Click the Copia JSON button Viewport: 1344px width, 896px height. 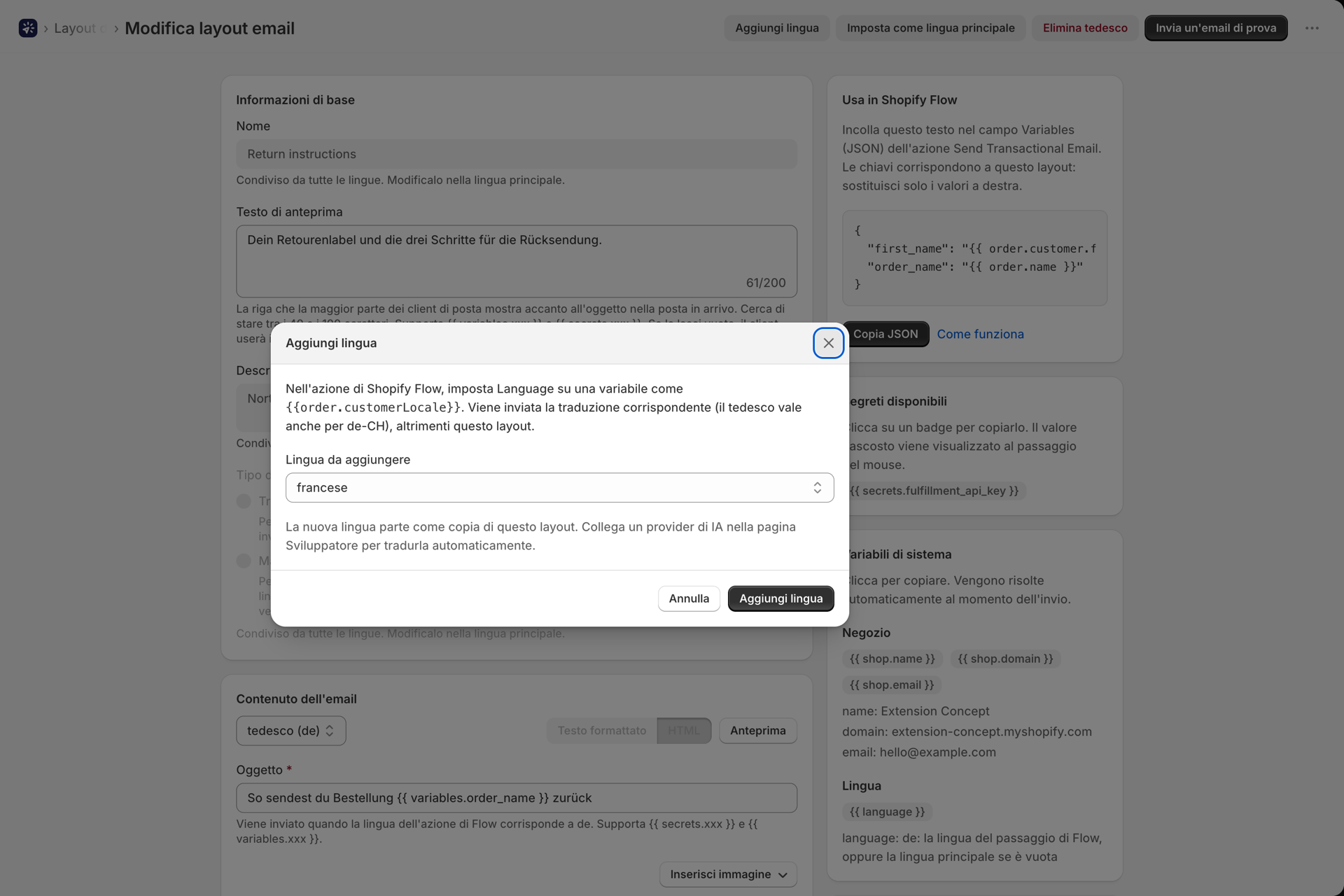886,335
